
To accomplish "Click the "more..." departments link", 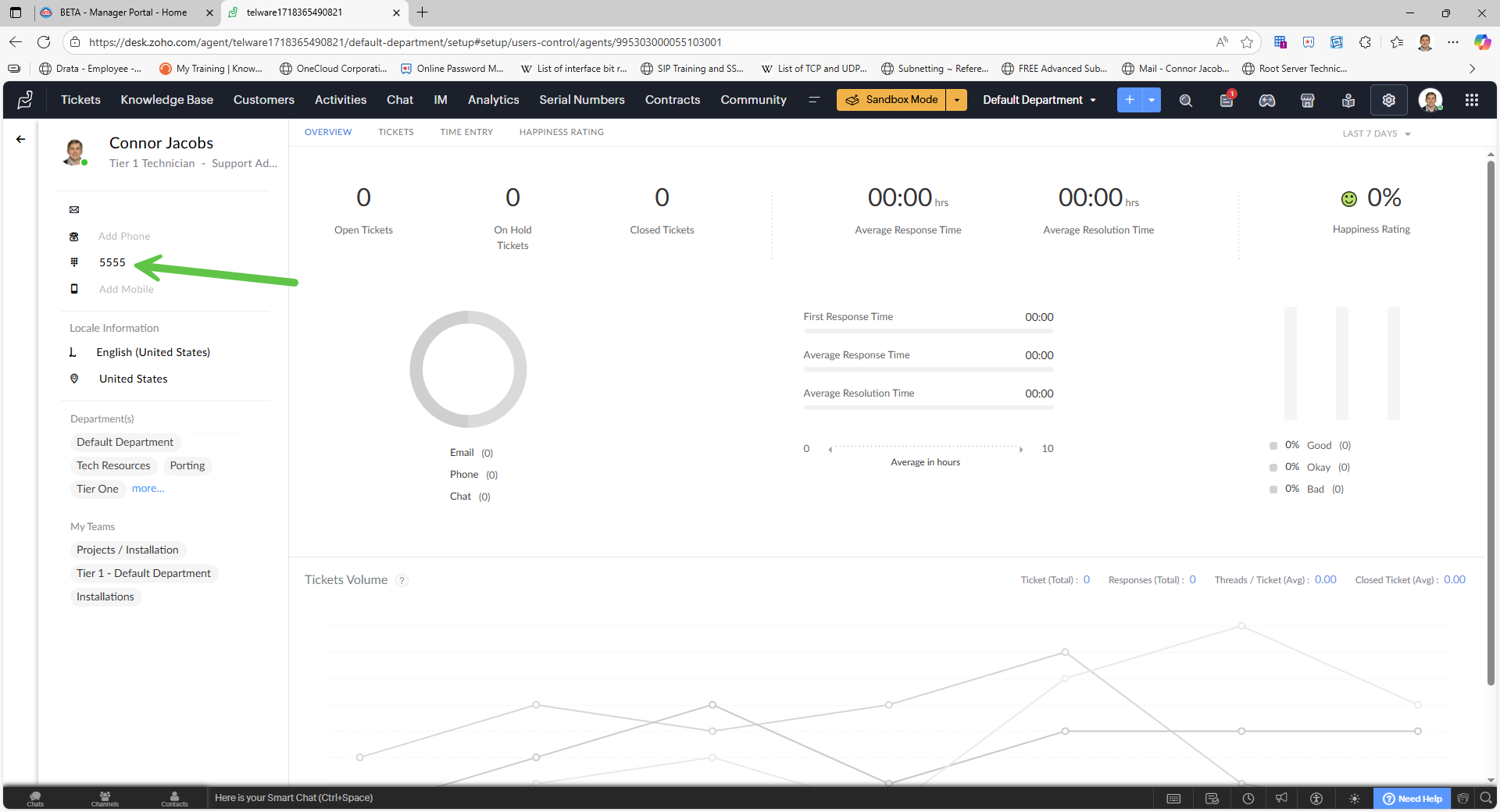I will (148, 489).
